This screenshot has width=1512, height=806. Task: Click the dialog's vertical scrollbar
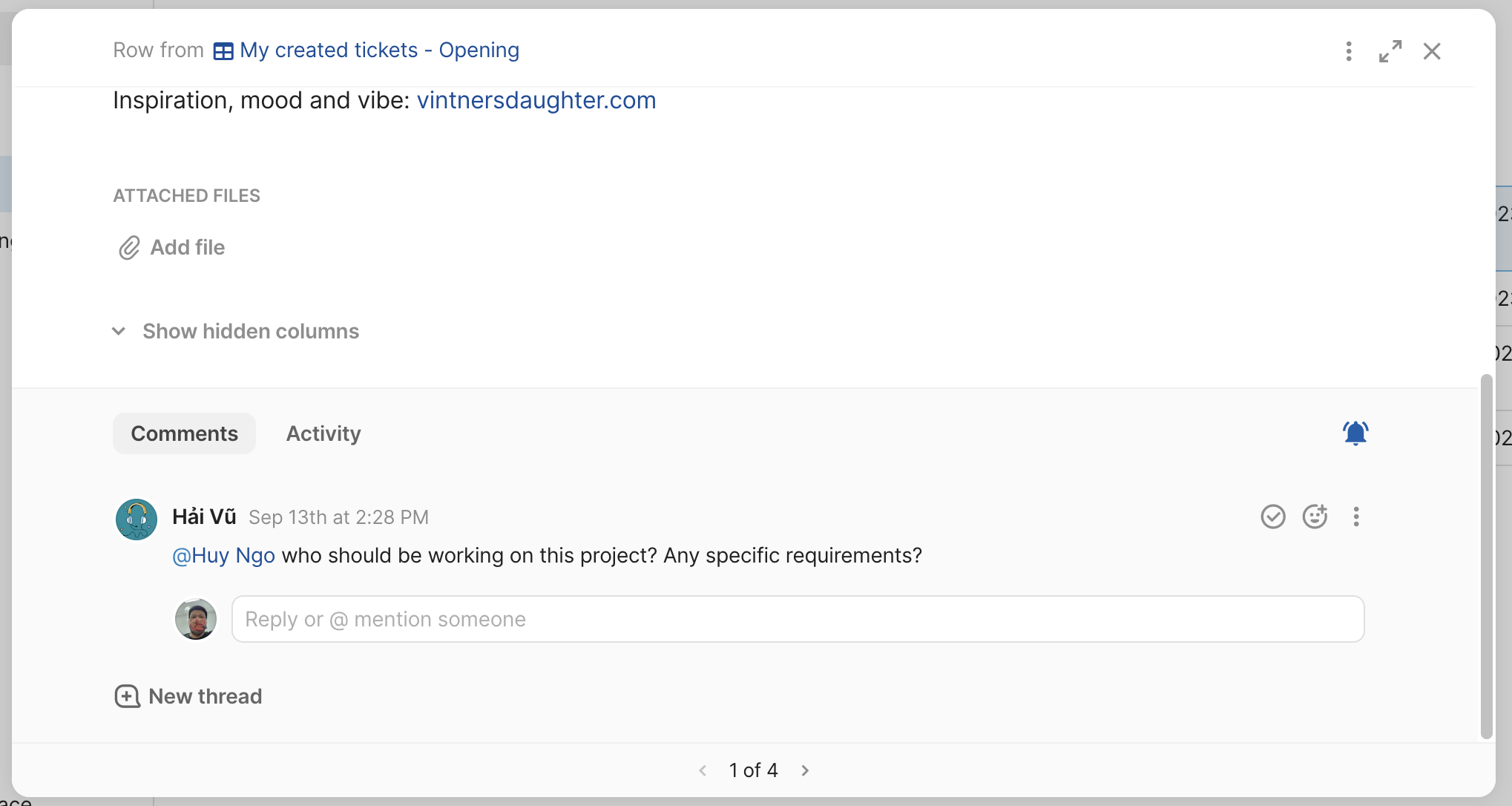1486,557
